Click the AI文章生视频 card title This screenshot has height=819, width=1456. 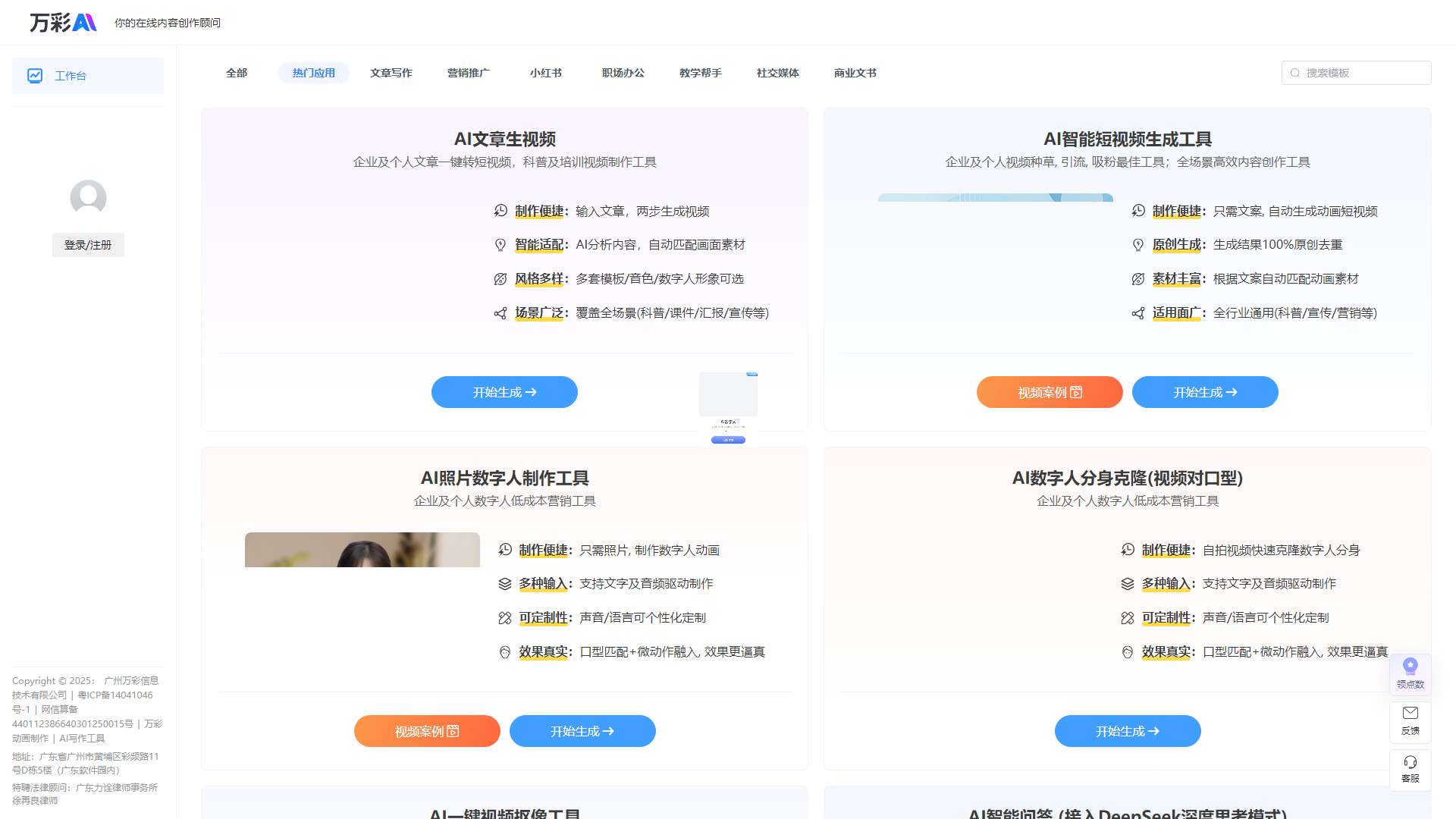click(505, 140)
